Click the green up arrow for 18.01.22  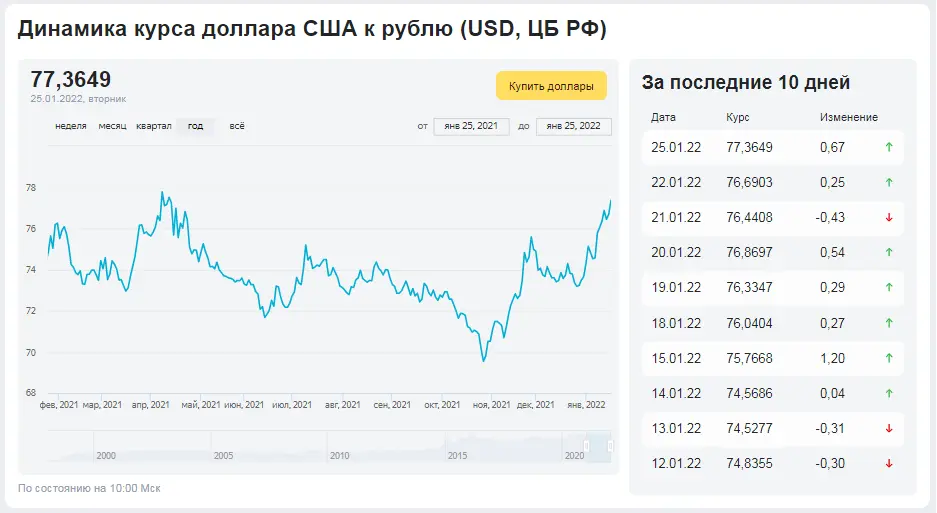pyautogui.click(x=889, y=323)
